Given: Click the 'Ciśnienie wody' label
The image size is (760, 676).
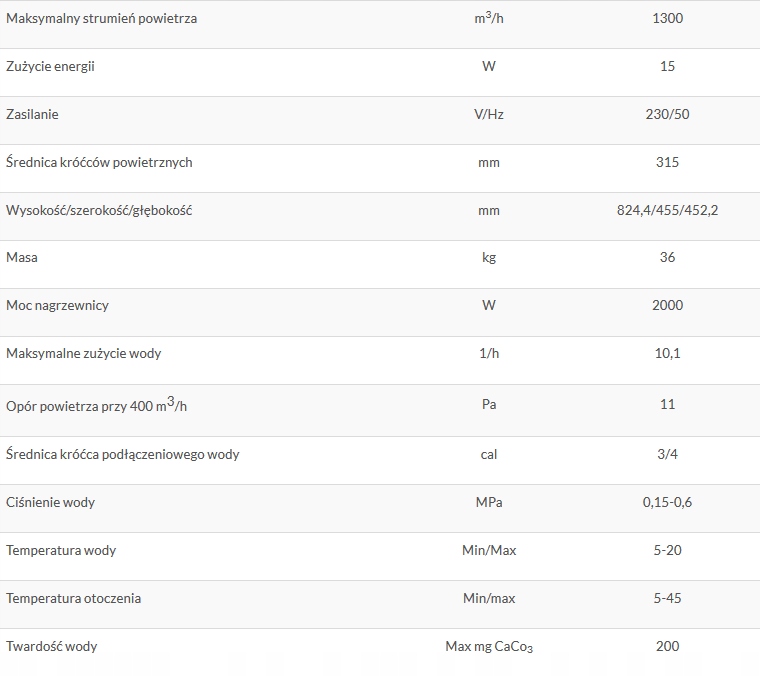Looking at the screenshot, I should (51, 502).
